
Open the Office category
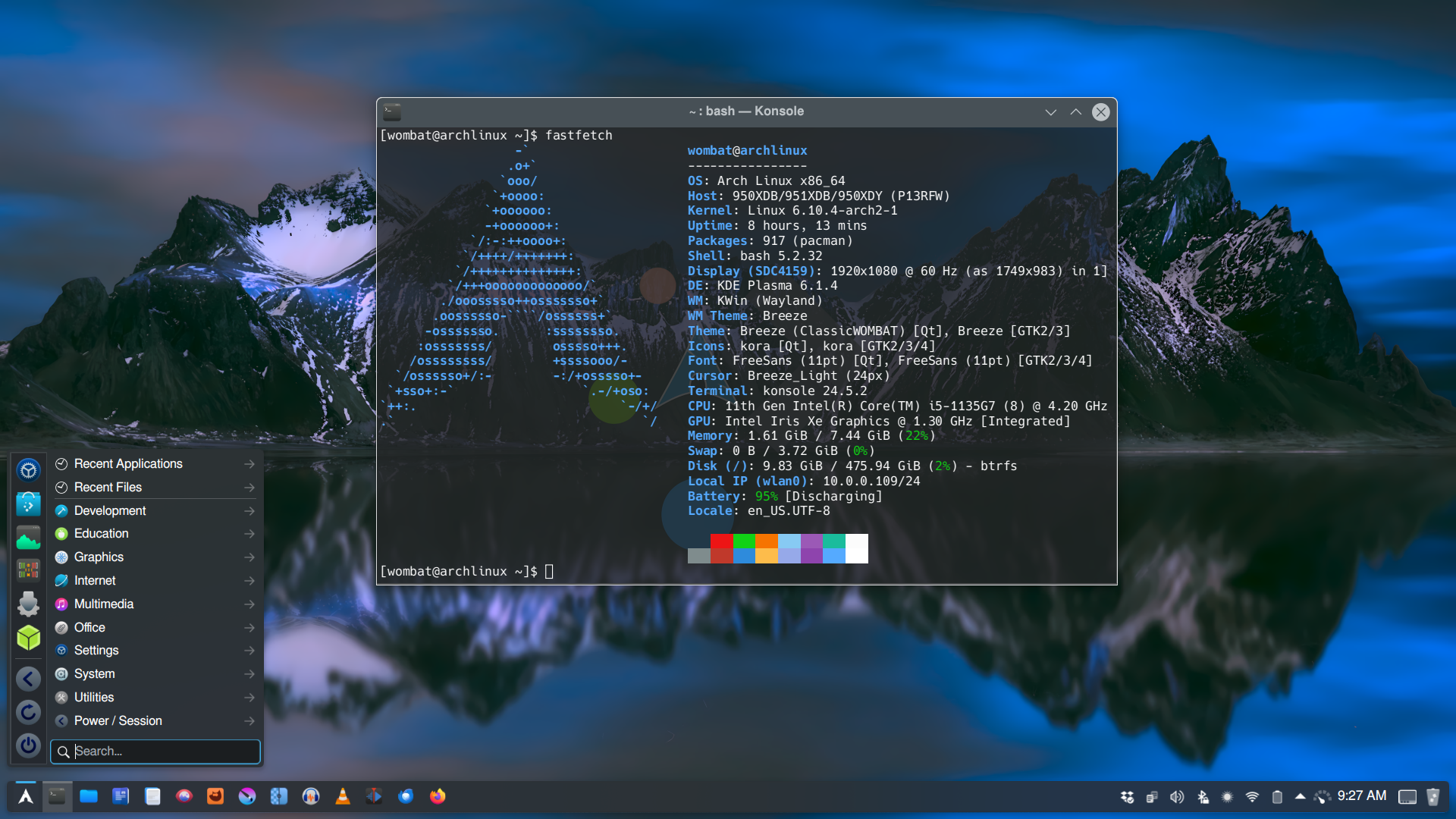tap(155, 627)
